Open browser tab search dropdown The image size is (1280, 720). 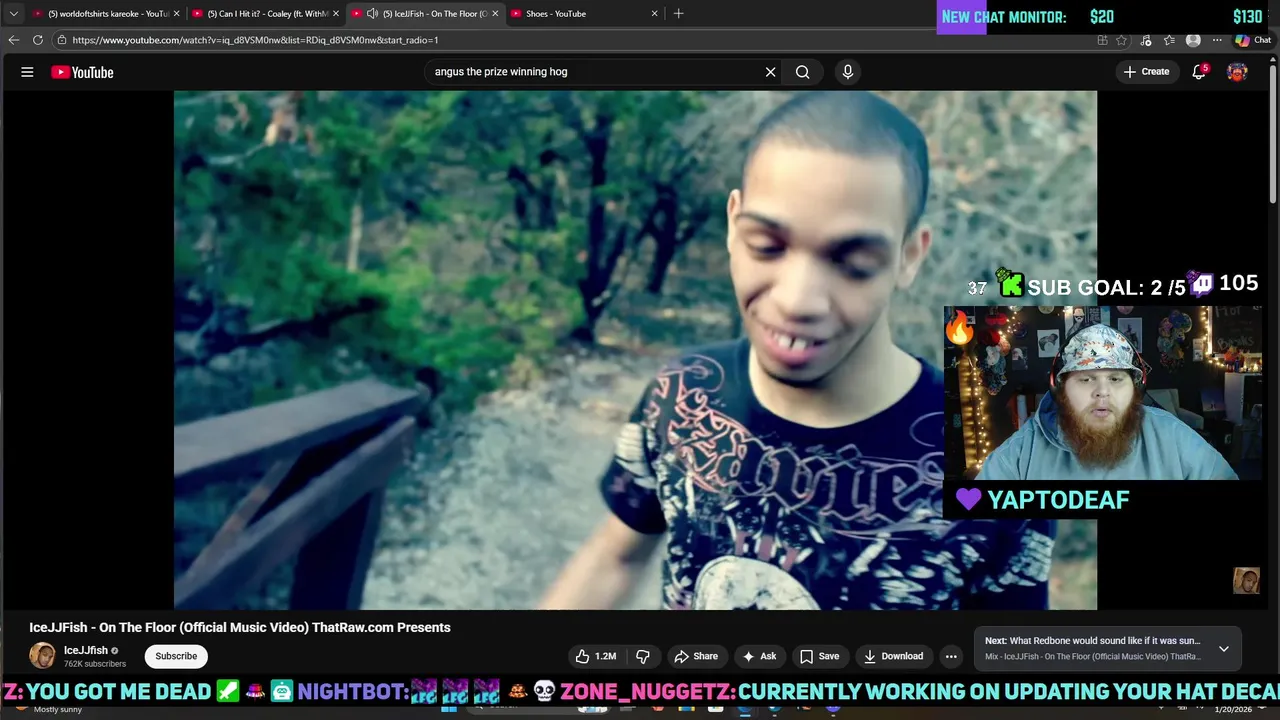point(13,13)
